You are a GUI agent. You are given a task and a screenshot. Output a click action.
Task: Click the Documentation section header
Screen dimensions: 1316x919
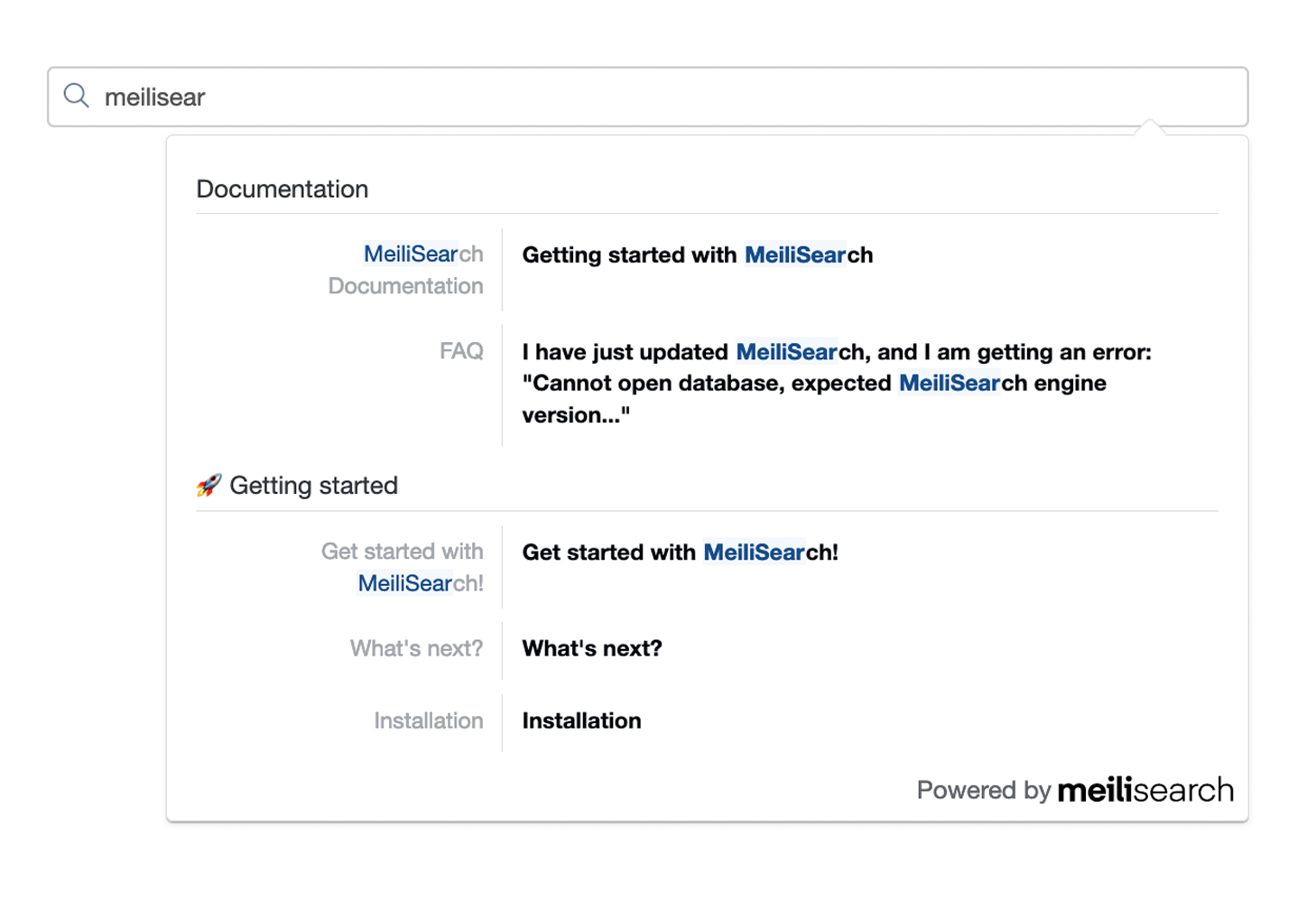click(283, 189)
